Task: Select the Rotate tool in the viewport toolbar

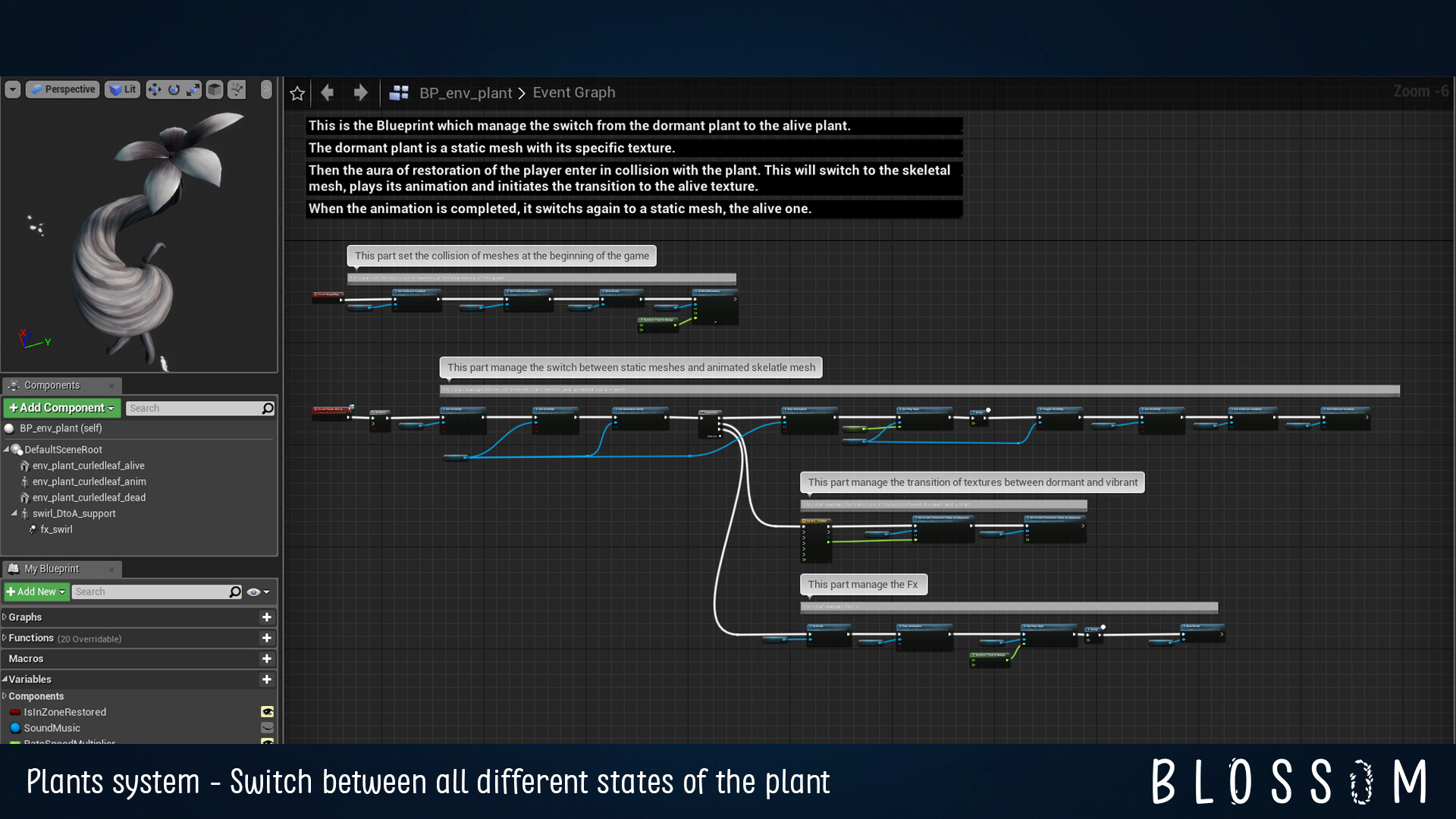Action: (x=174, y=89)
